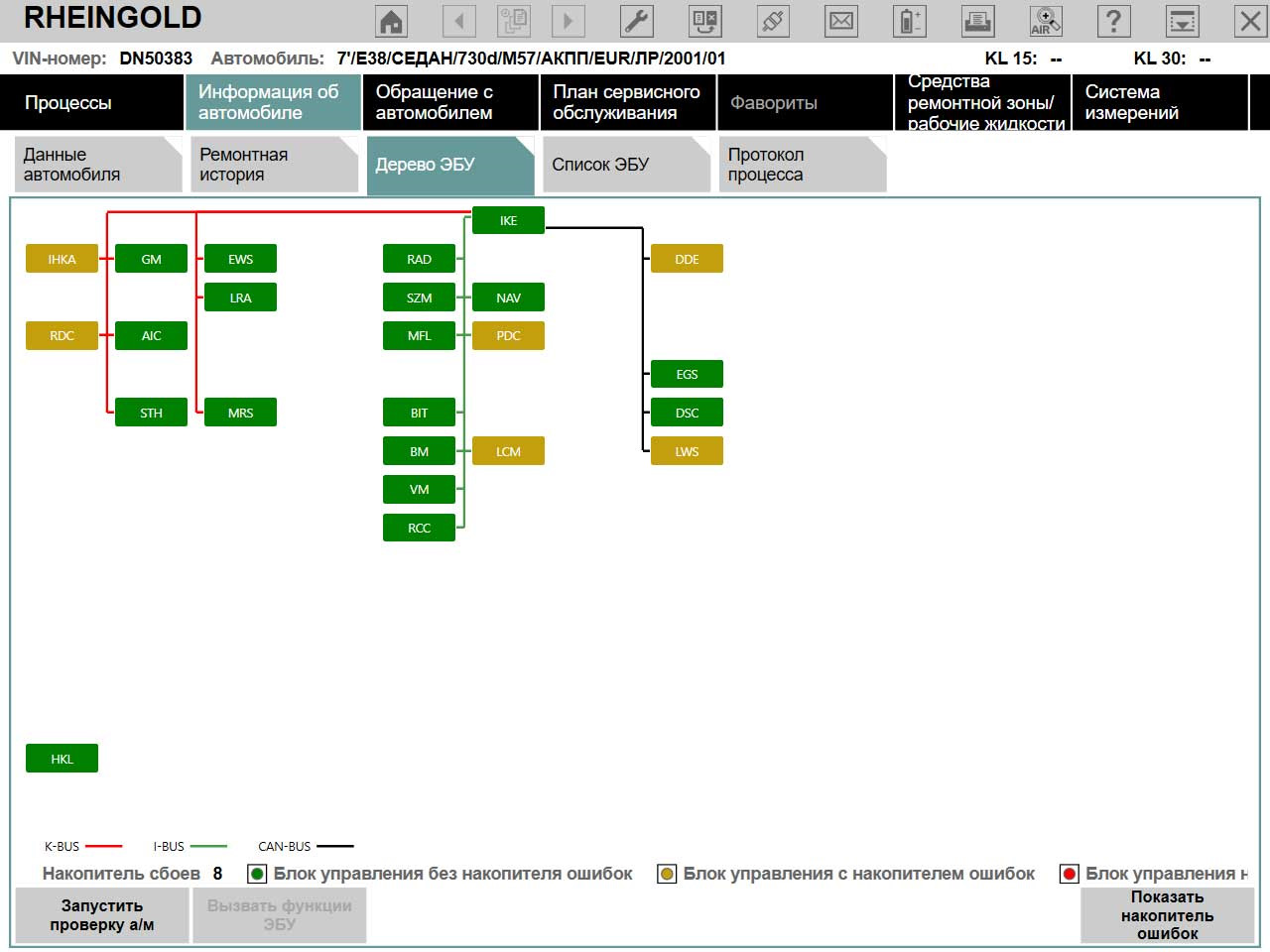Open the wrench settings icon
Screen dimensions: 1270x952
pos(637,21)
